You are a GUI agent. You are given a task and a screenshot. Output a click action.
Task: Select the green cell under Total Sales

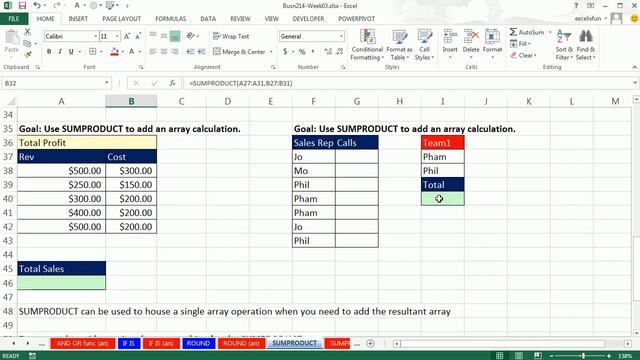pos(62,283)
